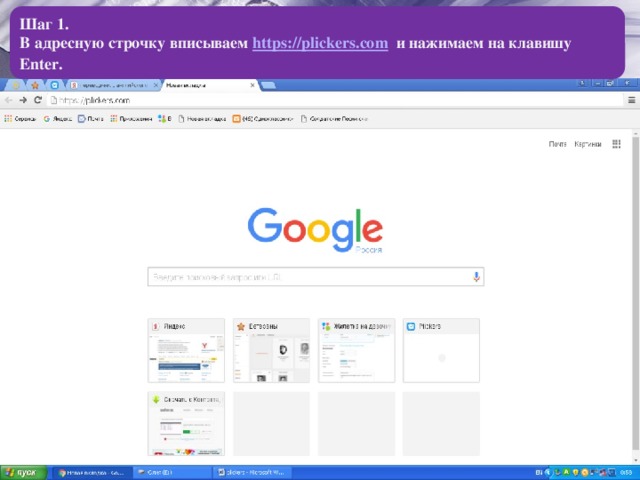Click the Google logo
640x480 pixels.
(315, 230)
